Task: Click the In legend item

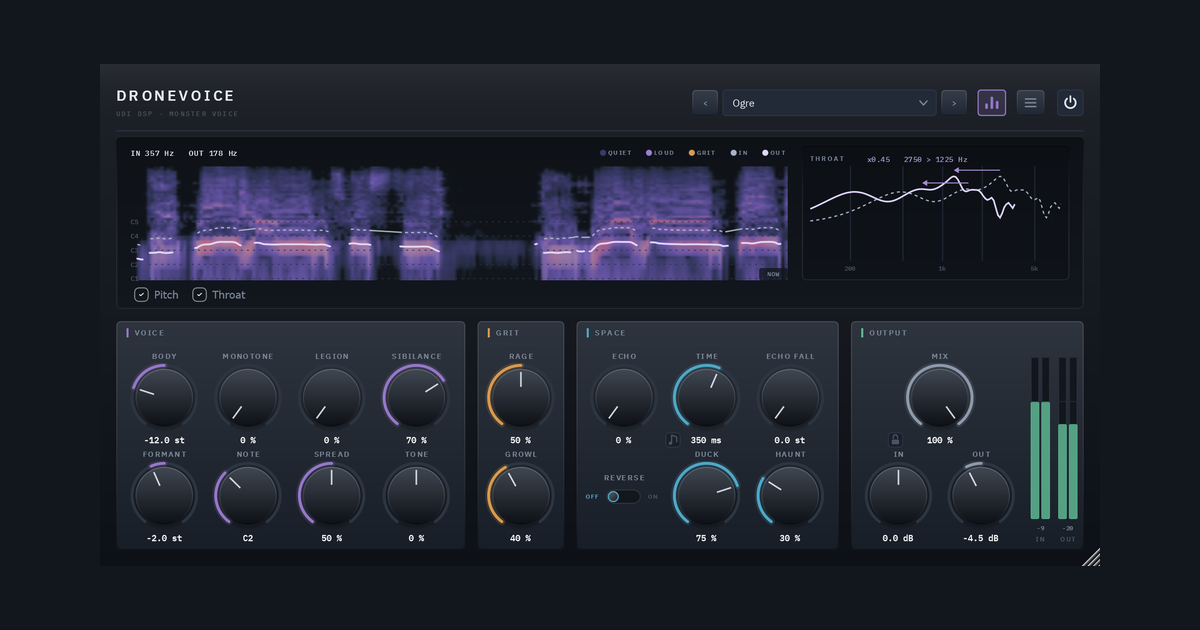Action: 739,153
